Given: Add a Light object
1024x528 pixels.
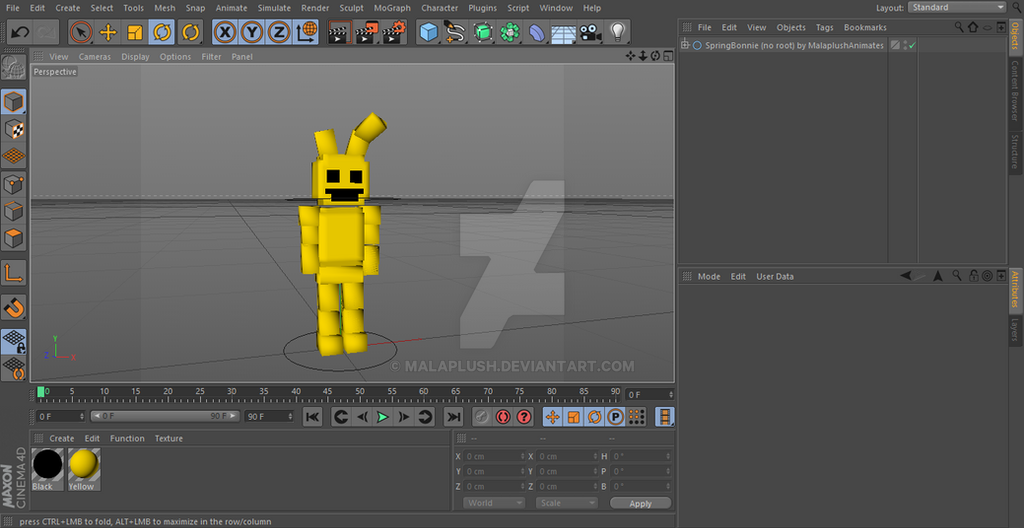Looking at the screenshot, I should pyautogui.click(x=617, y=31).
